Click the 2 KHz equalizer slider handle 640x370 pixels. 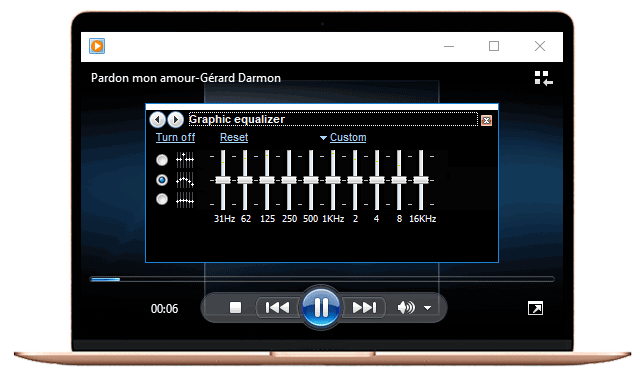(x=355, y=180)
